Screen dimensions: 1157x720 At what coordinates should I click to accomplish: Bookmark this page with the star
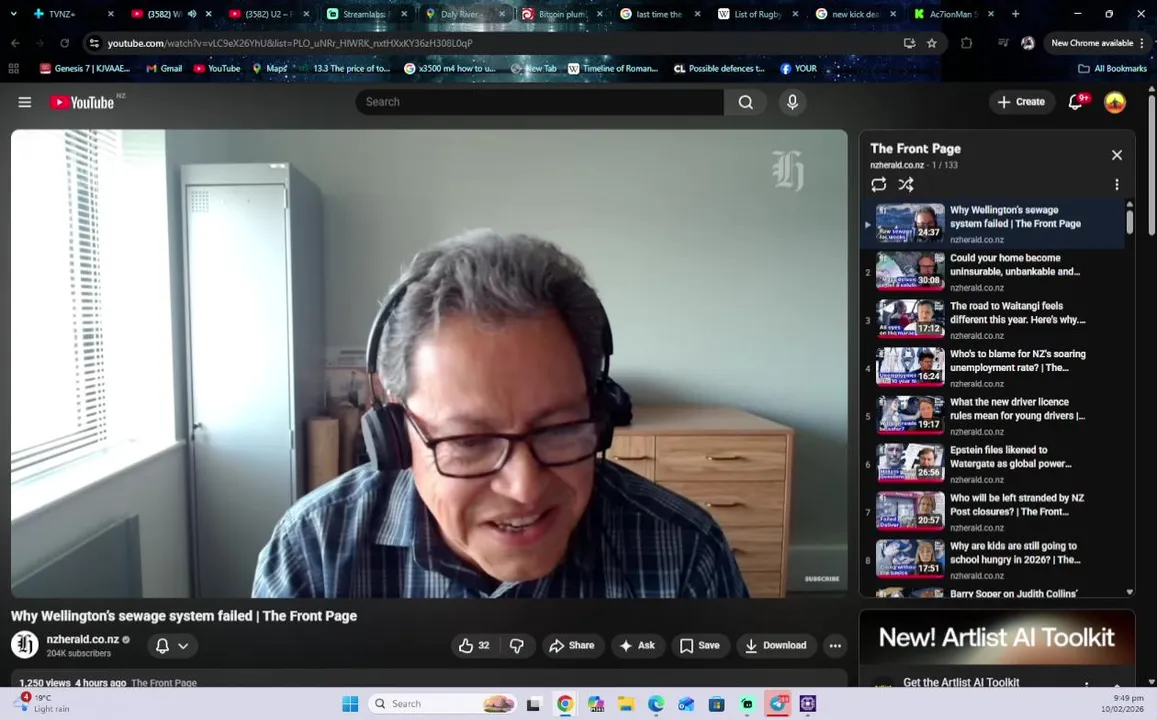click(932, 43)
